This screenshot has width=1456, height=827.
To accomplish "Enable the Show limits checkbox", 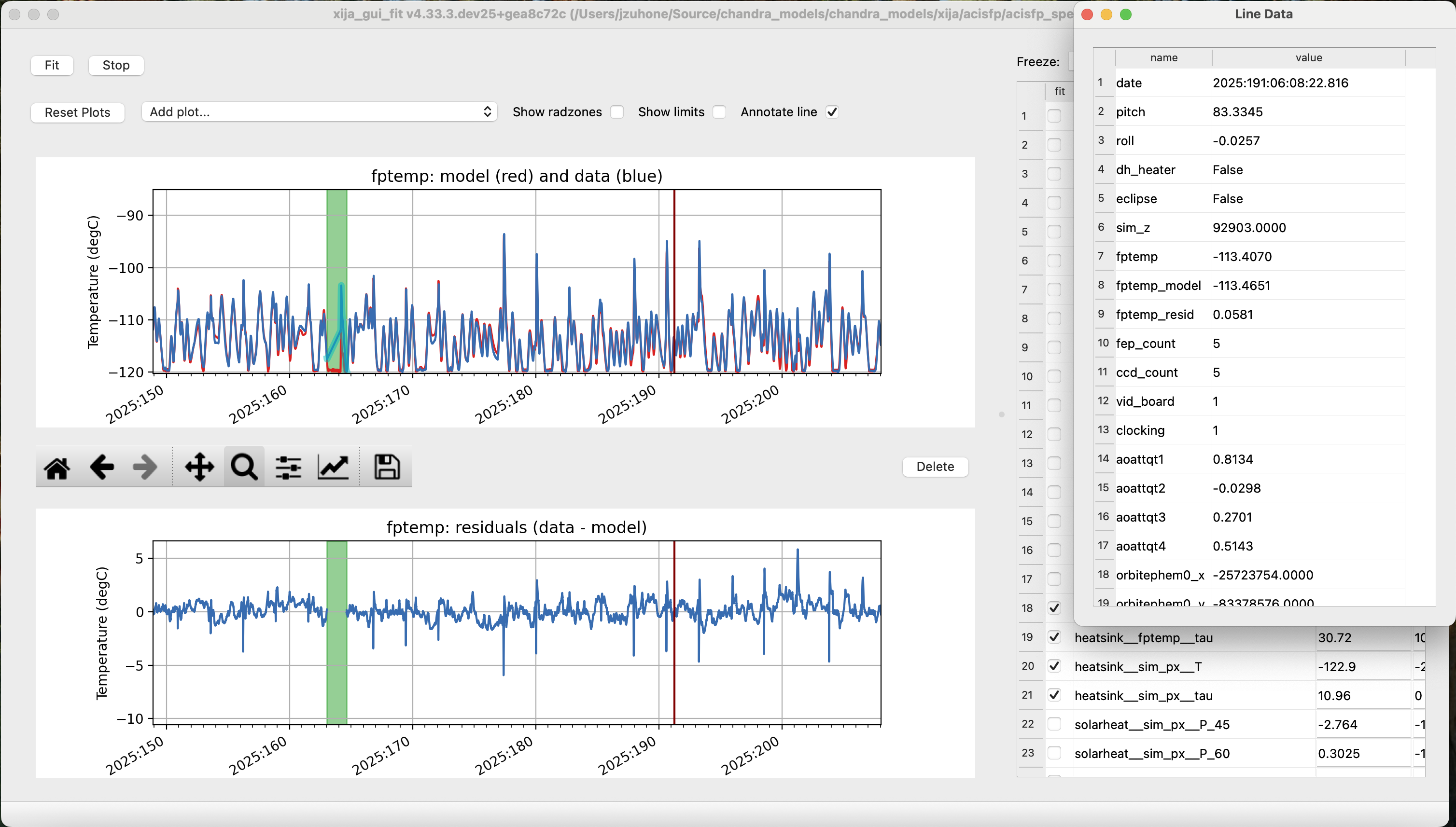I will [x=719, y=112].
